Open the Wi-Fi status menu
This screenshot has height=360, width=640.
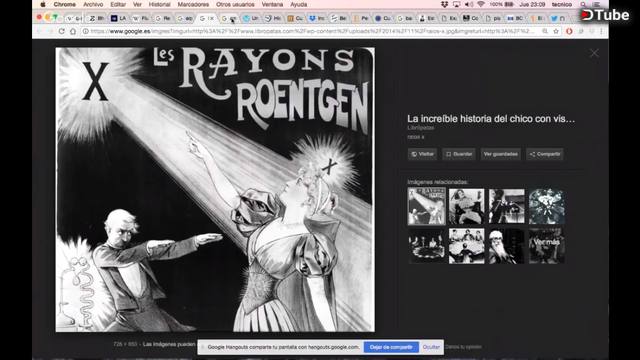click(x=481, y=4)
